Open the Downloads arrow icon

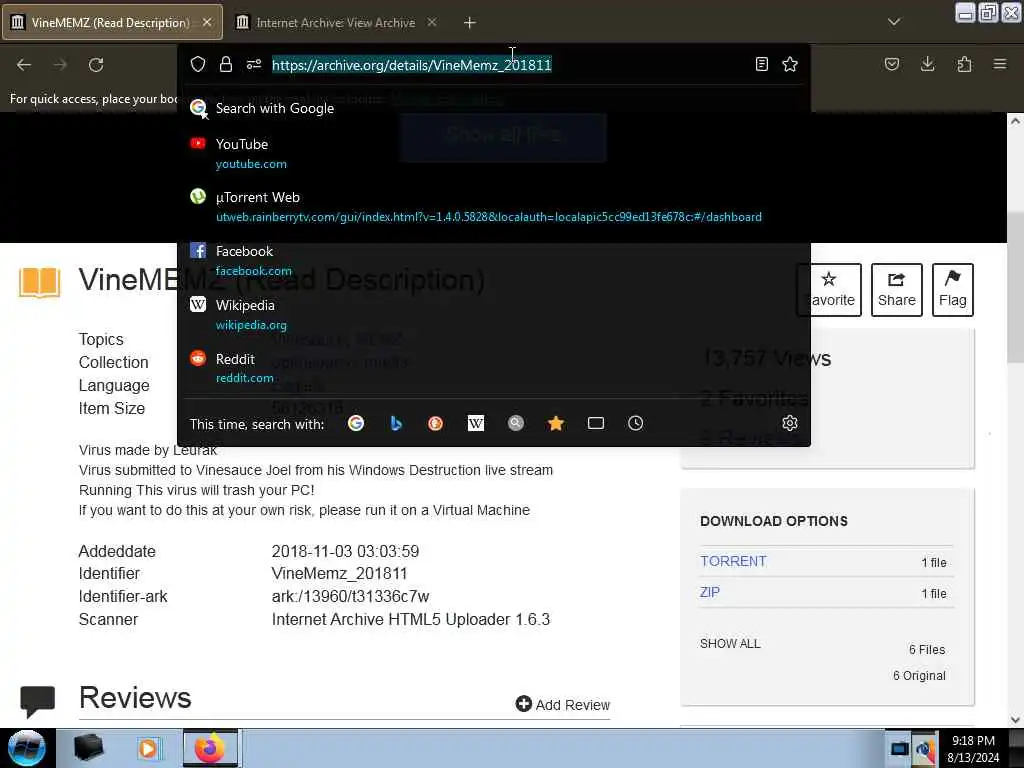pos(927,64)
